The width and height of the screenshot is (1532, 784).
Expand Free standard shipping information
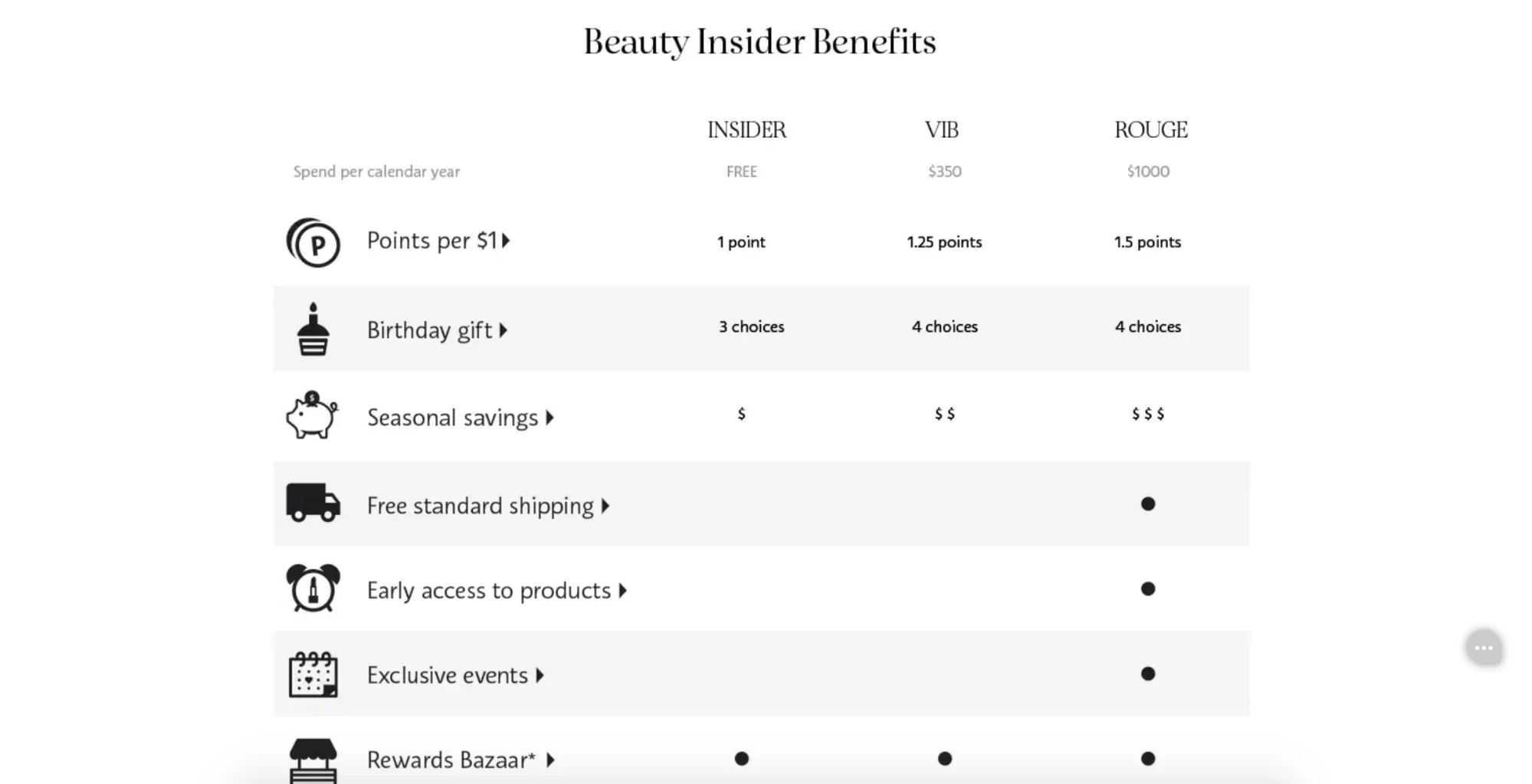488,505
